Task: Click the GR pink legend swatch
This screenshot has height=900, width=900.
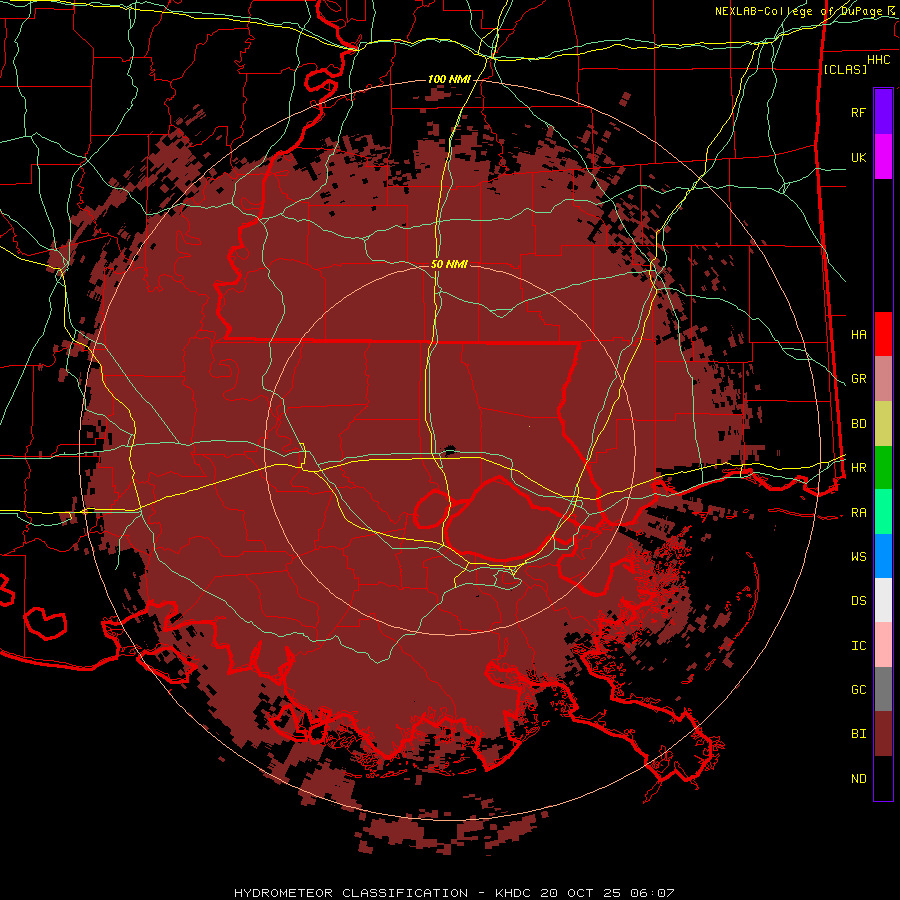Action: (x=883, y=378)
